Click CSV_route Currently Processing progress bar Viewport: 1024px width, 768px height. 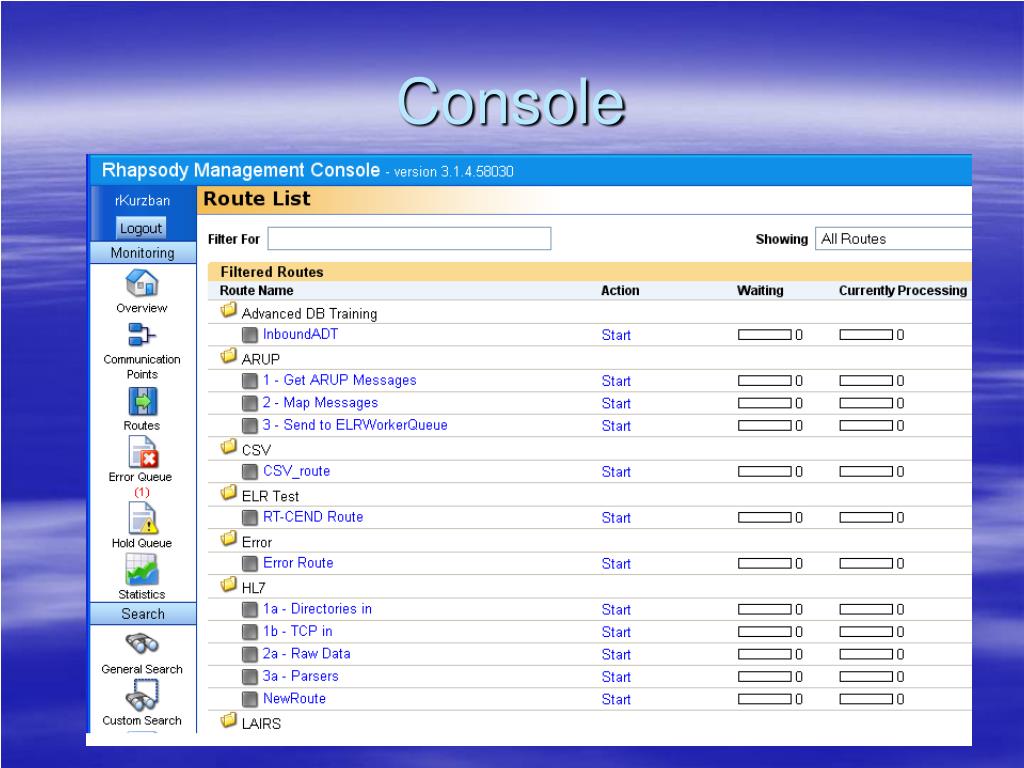pos(866,472)
